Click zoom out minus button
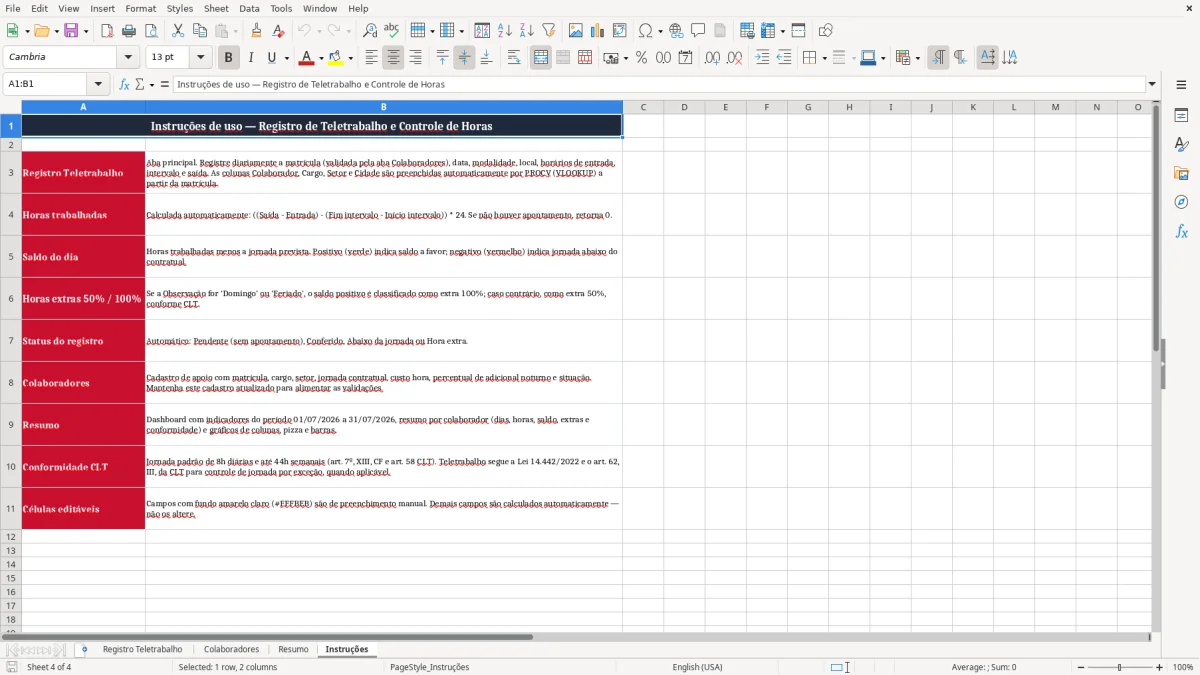The height and width of the screenshot is (675, 1200). point(1081,667)
